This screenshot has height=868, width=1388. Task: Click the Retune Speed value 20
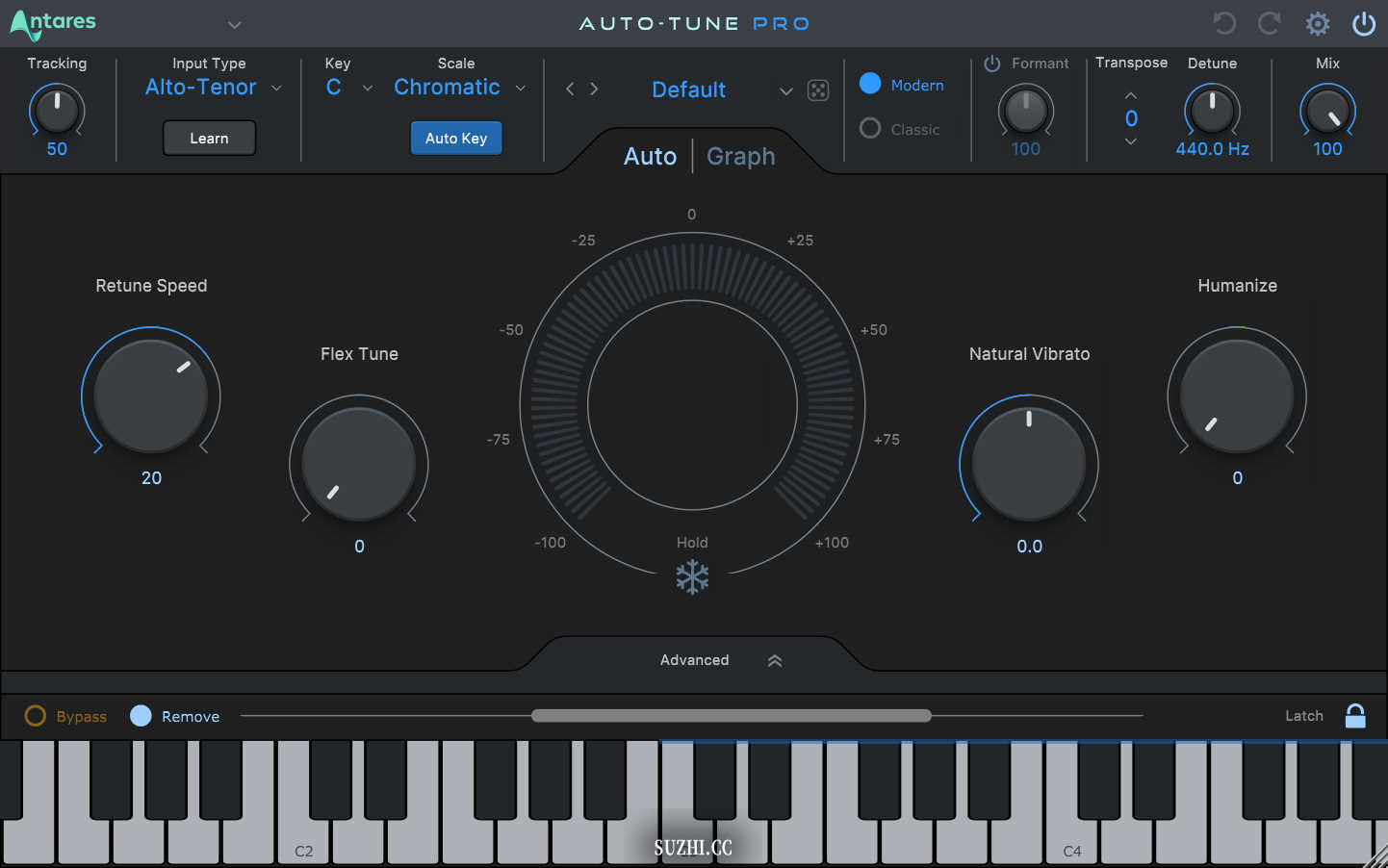click(151, 478)
